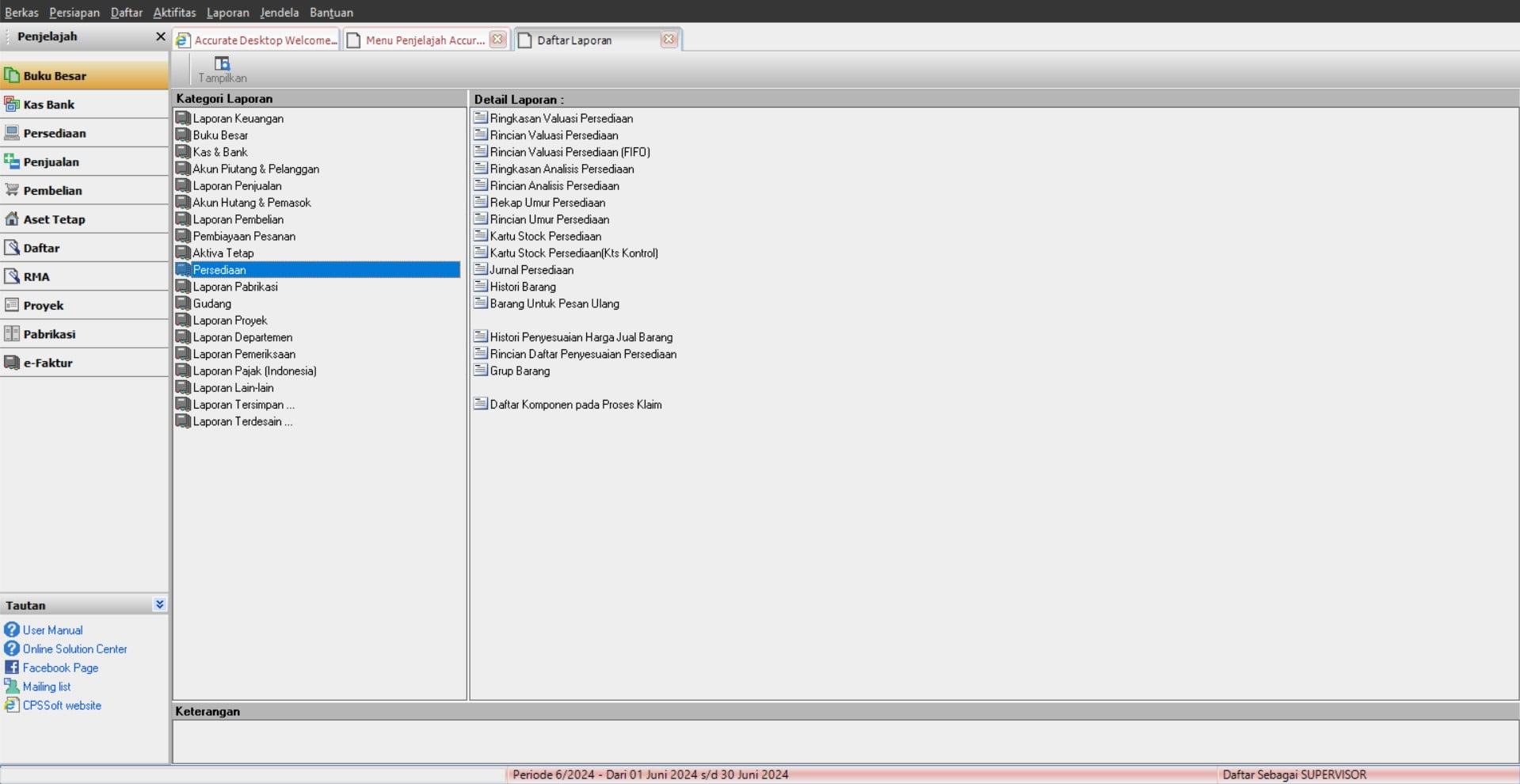Visit the CPSSoft website link
This screenshot has width=1520, height=784.
point(62,706)
